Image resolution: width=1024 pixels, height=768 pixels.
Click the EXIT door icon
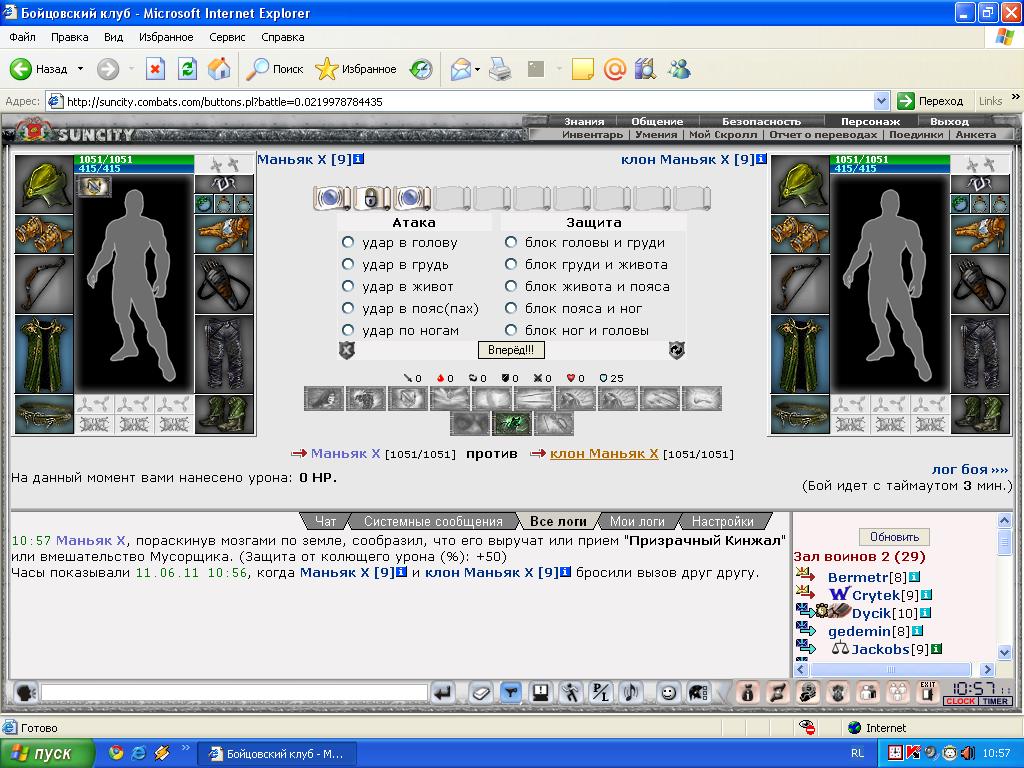[927, 692]
